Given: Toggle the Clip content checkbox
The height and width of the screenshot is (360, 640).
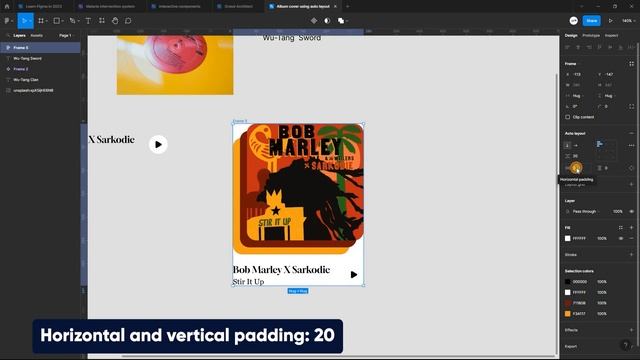Looking at the screenshot, I should click(567, 117).
